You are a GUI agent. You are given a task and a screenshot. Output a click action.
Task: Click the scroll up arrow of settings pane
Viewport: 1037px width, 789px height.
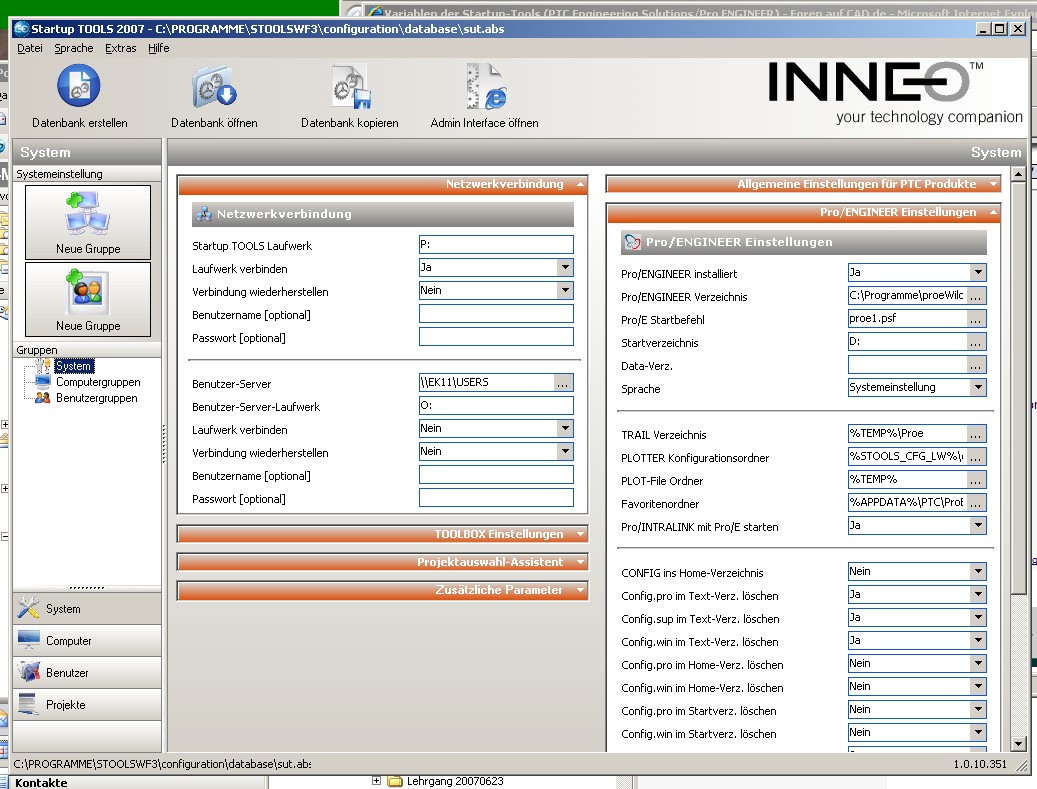(1018, 174)
